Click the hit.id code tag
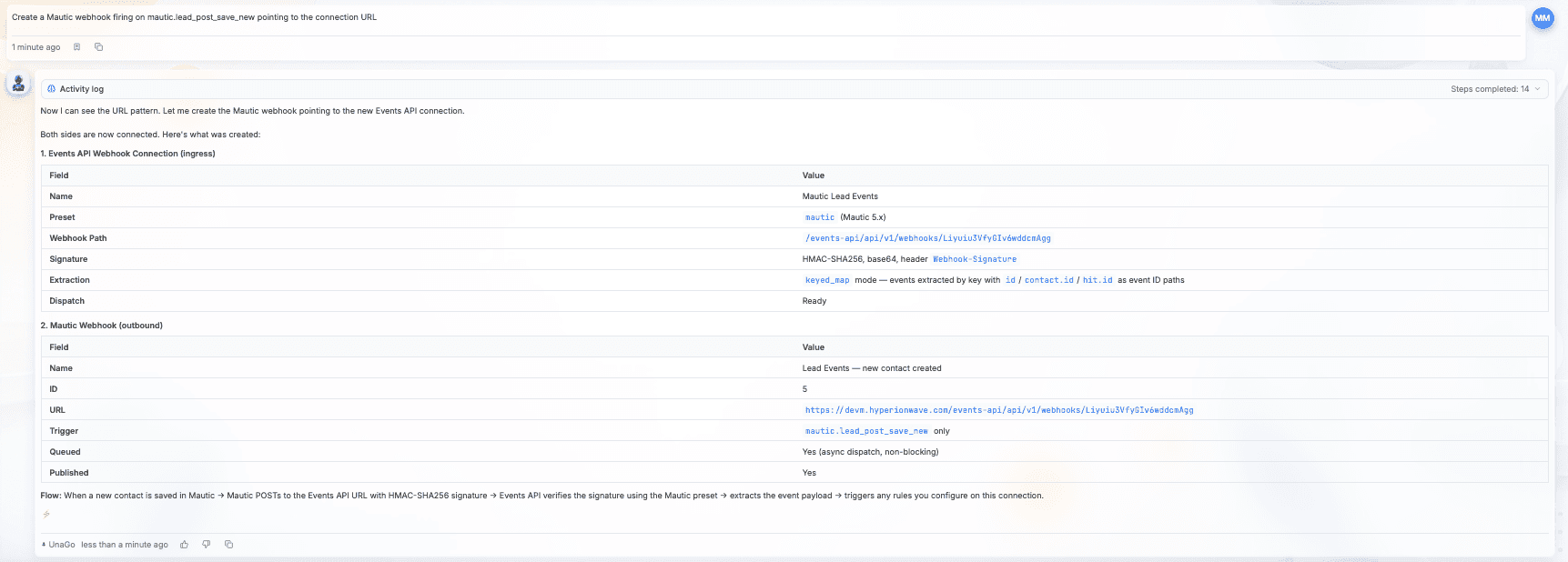The image size is (1568, 562). 1098,280
